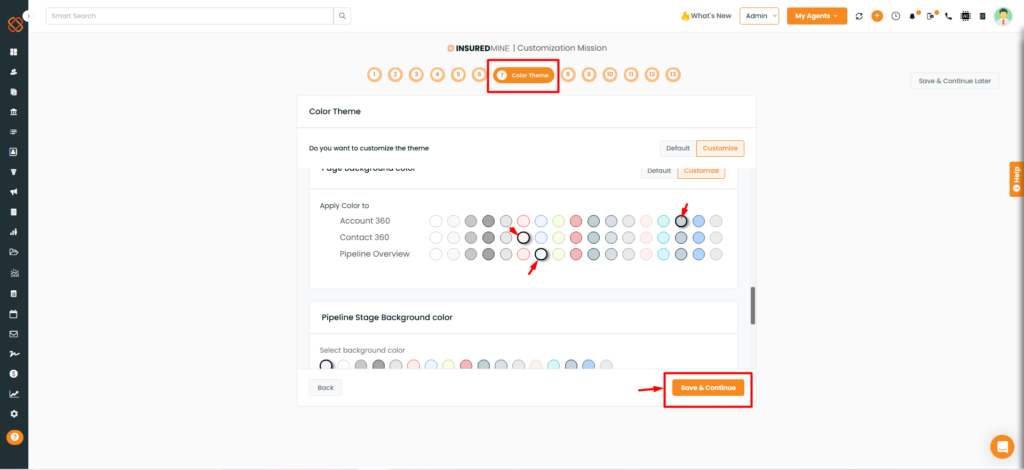The width and height of the screenshot is (1024, 470).
Task: Open the AI chip icon in the header
Action: click(x=965, y=16)
